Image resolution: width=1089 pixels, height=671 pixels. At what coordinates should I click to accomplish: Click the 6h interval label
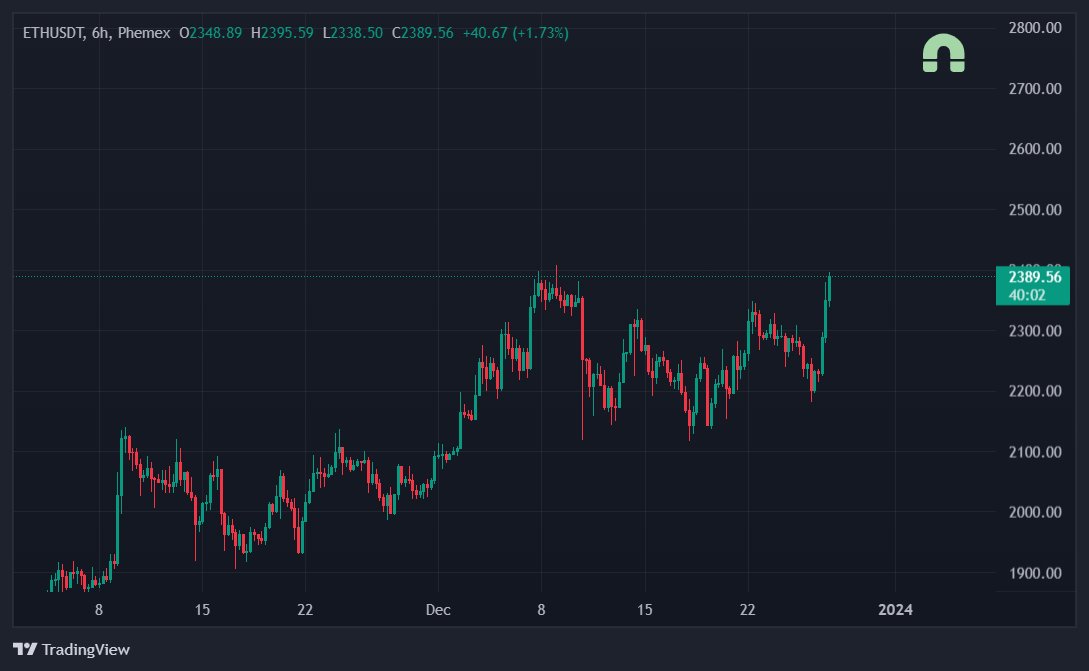[x=100, y=33]
